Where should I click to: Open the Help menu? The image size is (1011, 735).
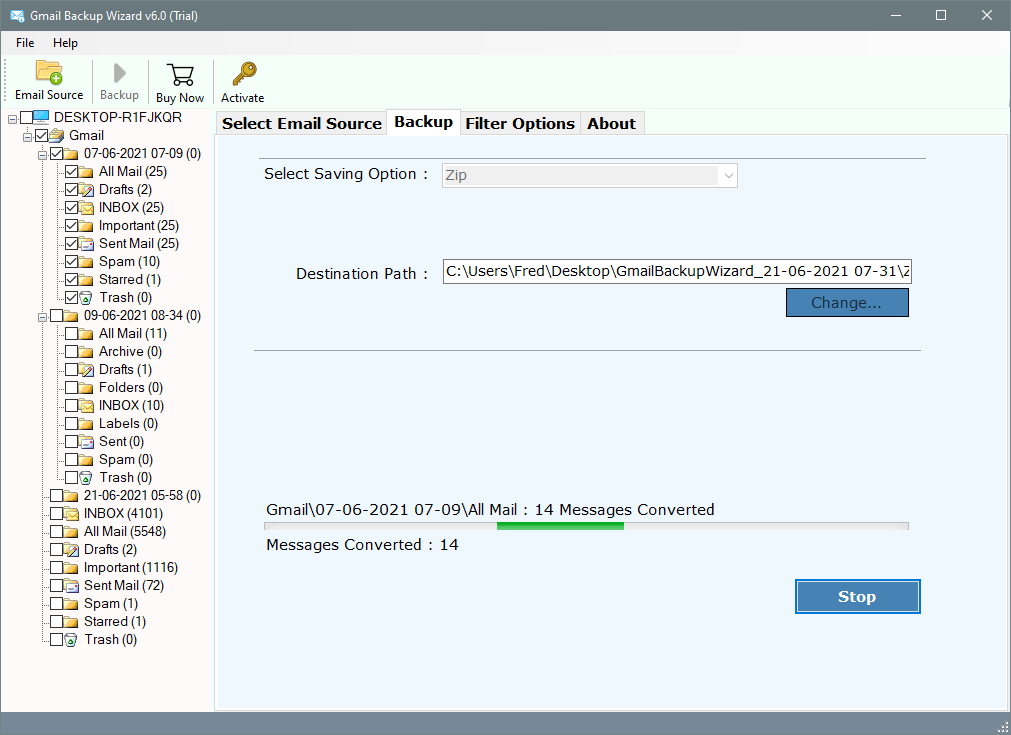pyautogui.click(x=65, y=43)
